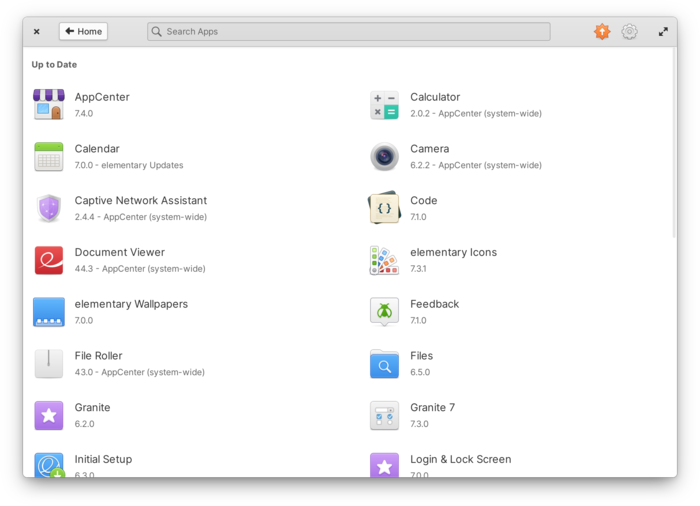Click the File Roller archive icon
Image resolution: width=700 pixels, height=506 pixels.
pyautogui.click(x=49, y=364)
